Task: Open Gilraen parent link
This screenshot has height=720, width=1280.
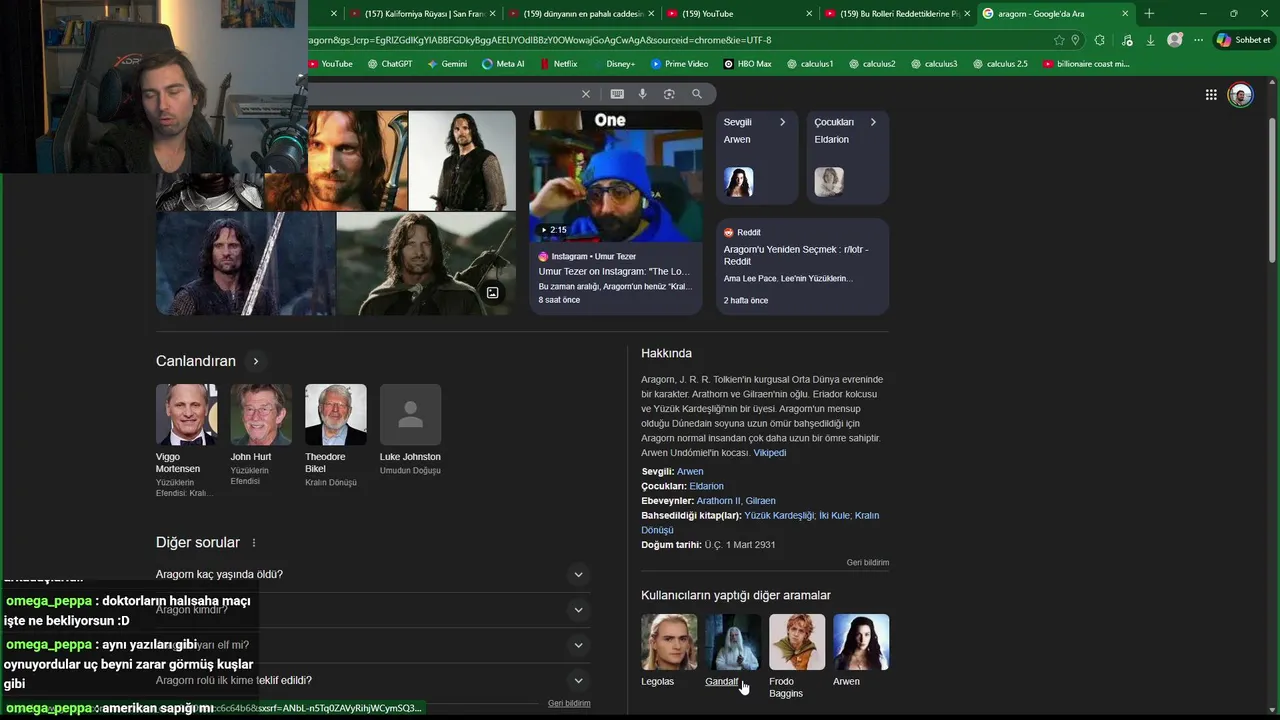Action: (760, 501)
